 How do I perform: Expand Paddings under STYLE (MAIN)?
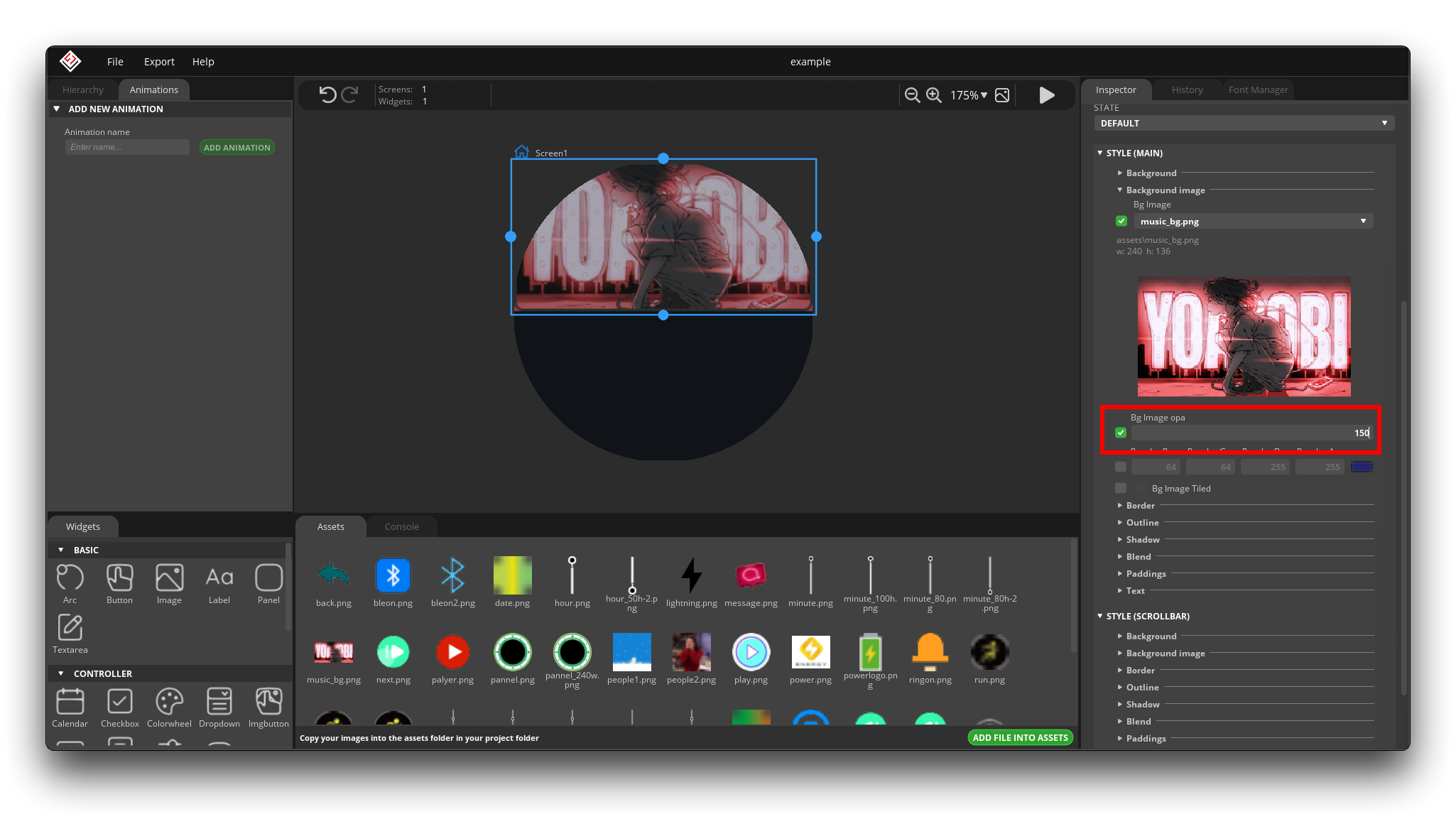(1120, 573)
